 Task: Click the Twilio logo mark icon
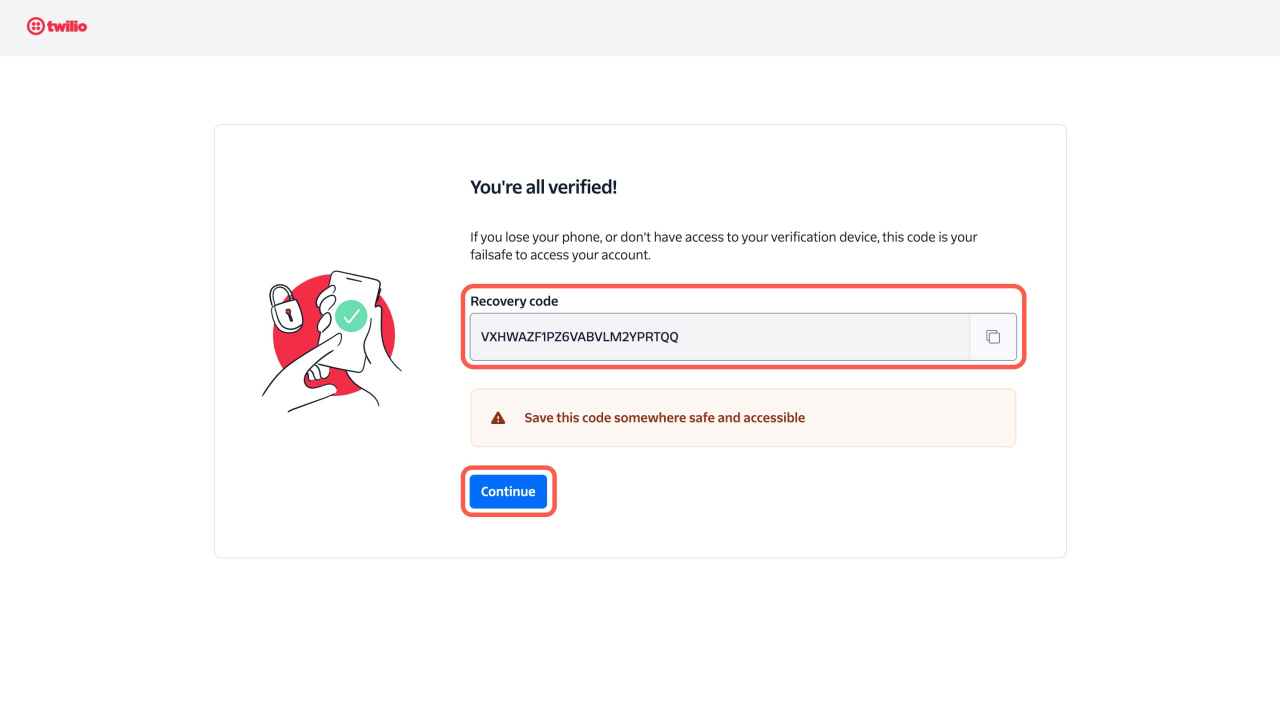point(36,26)
